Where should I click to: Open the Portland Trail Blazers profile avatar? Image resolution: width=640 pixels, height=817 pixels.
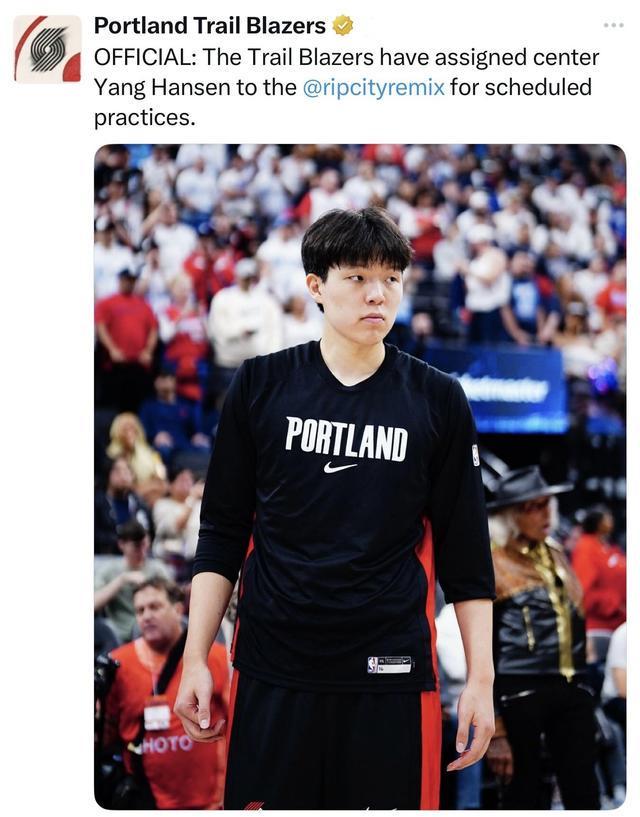tap(47, 49)
